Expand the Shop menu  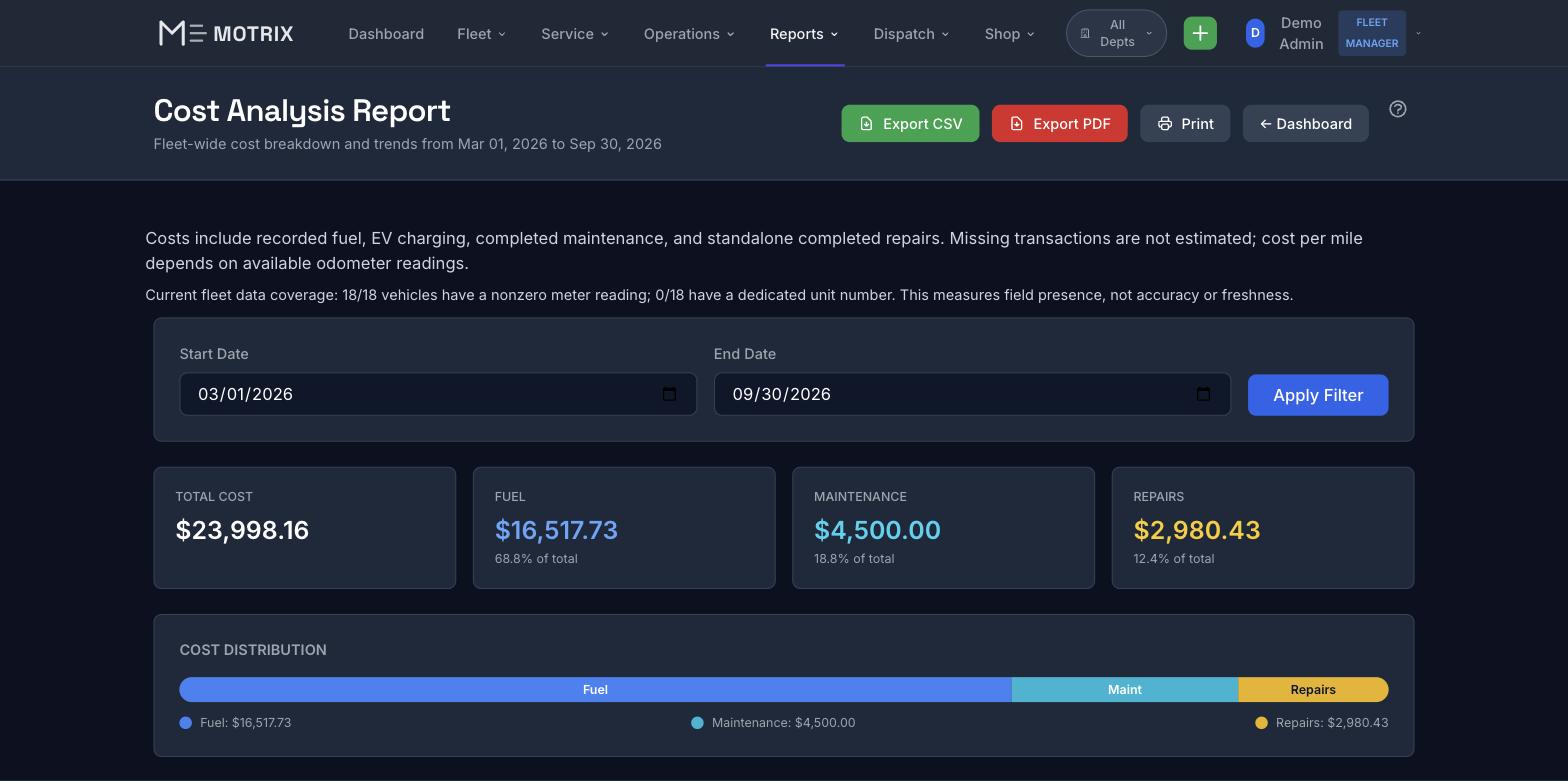(x=1009, y=34)
